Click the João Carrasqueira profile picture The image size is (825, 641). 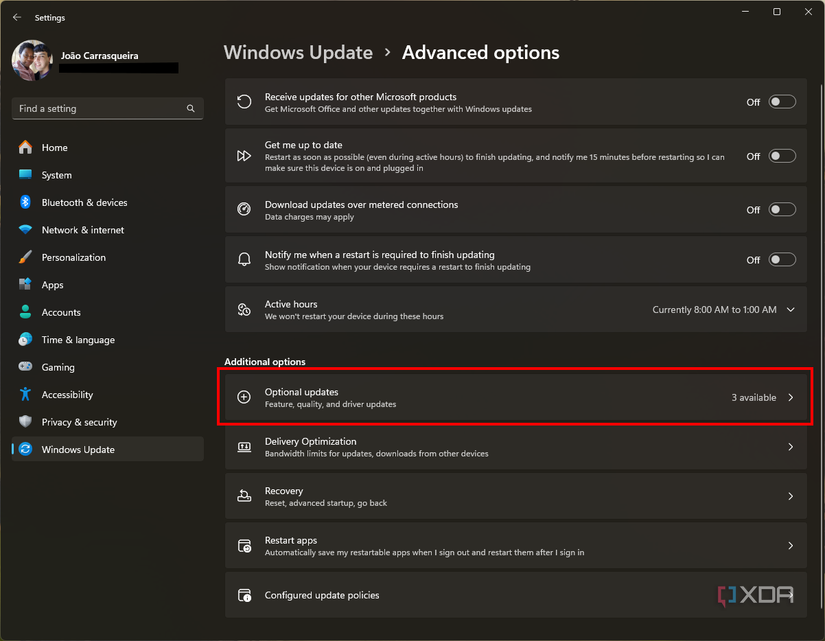pos(32,61)
